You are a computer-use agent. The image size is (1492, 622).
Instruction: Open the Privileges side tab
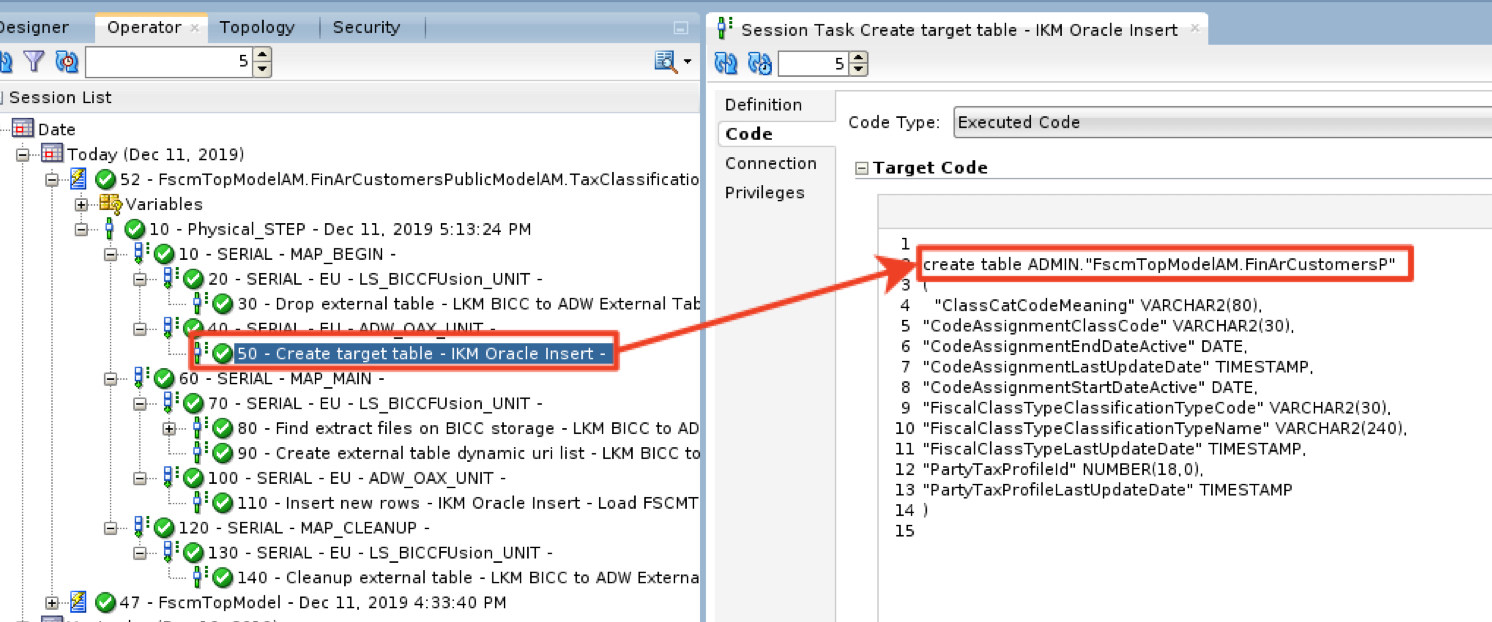pos(765,192)
